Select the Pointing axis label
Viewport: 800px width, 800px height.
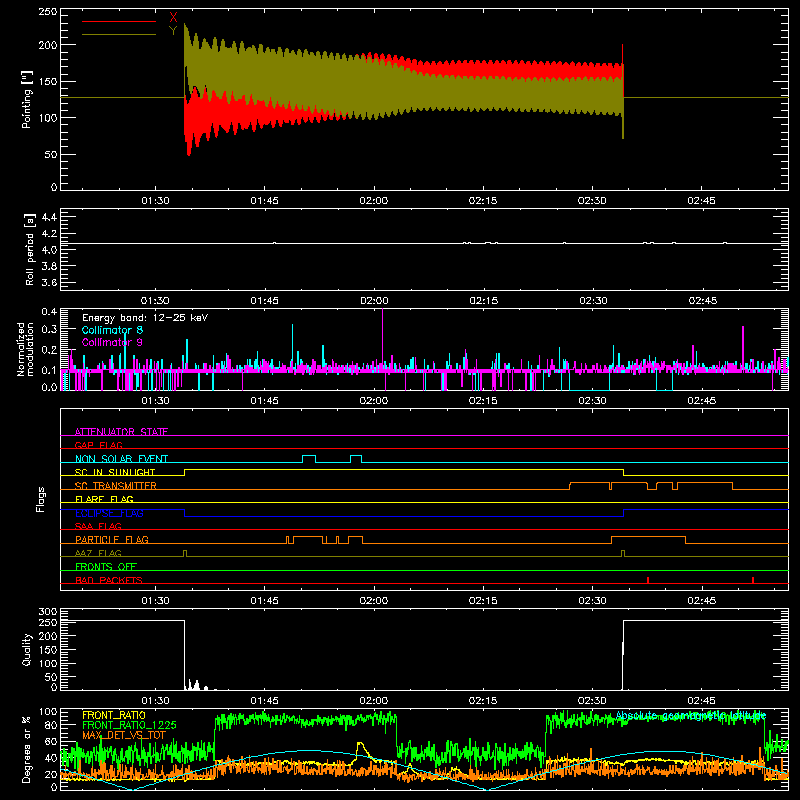[27, 99]
